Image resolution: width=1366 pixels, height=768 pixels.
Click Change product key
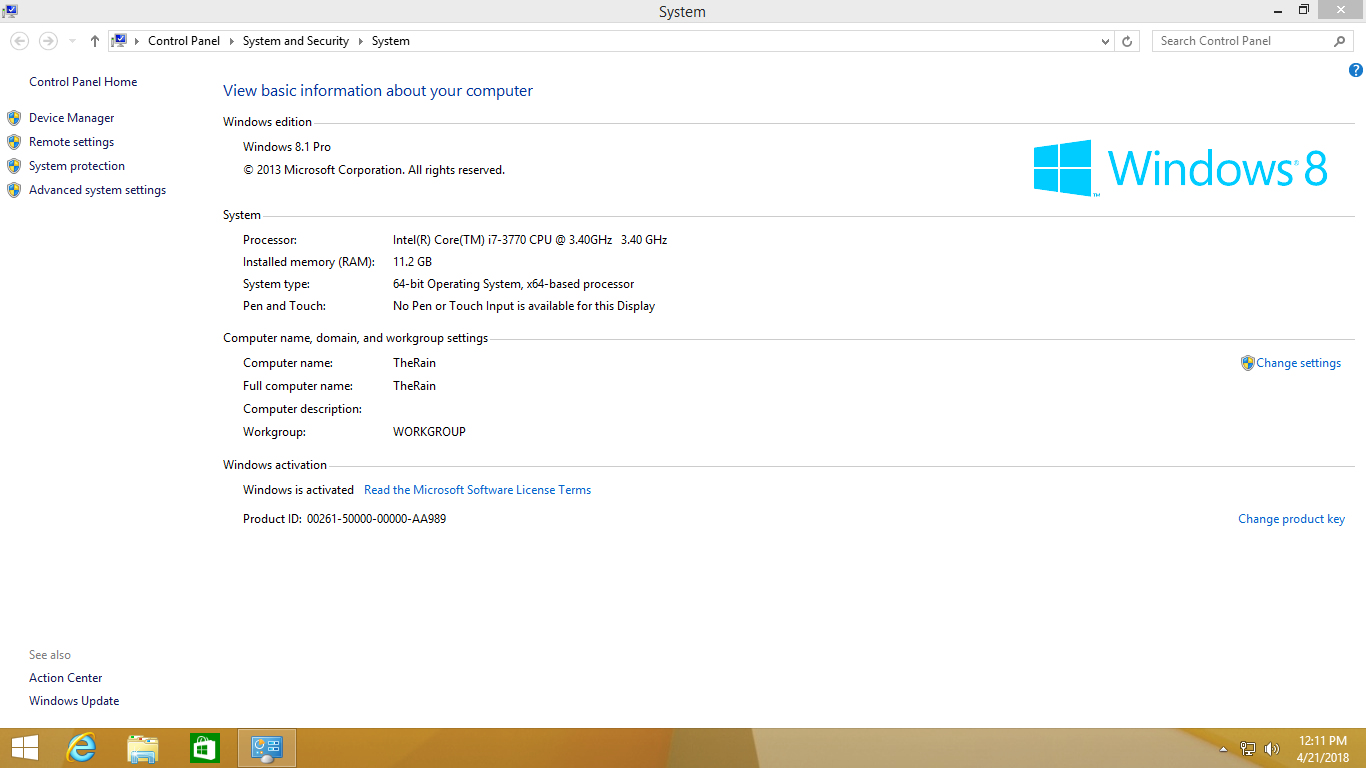coord(1291,519)
